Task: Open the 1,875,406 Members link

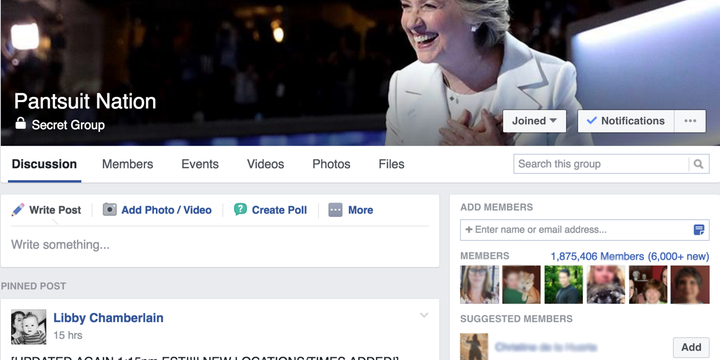Action: [597, 256]
